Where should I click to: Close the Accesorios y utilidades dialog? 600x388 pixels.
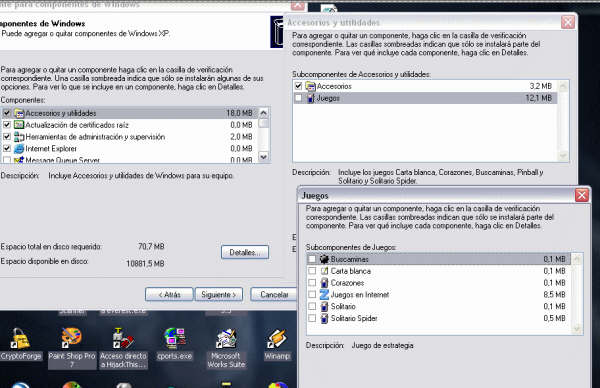(x=568, y=22)
